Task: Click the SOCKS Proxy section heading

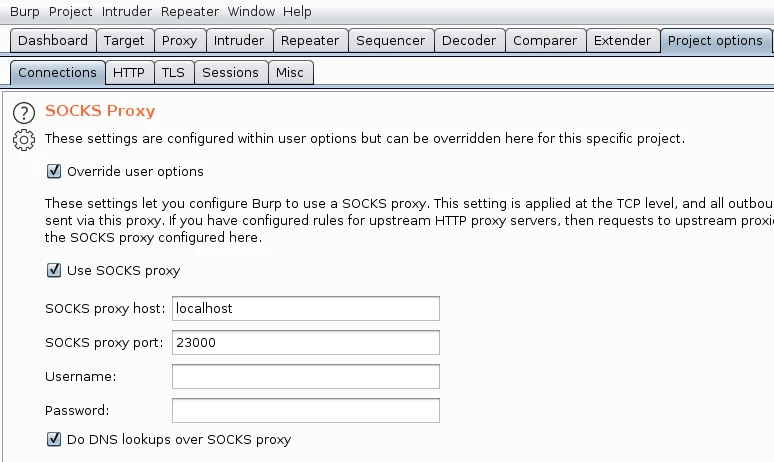Action: 100,111
